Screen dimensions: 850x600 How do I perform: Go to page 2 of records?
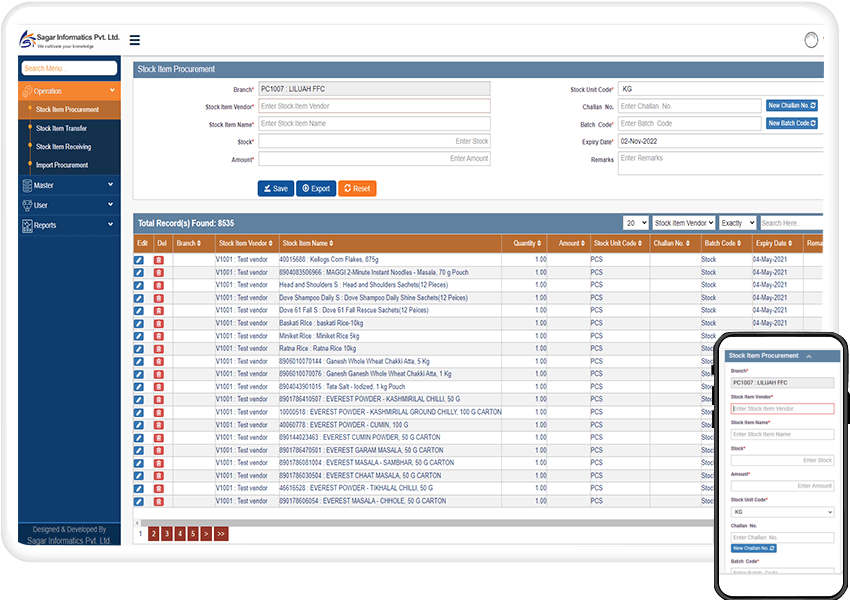coord(153,534)
